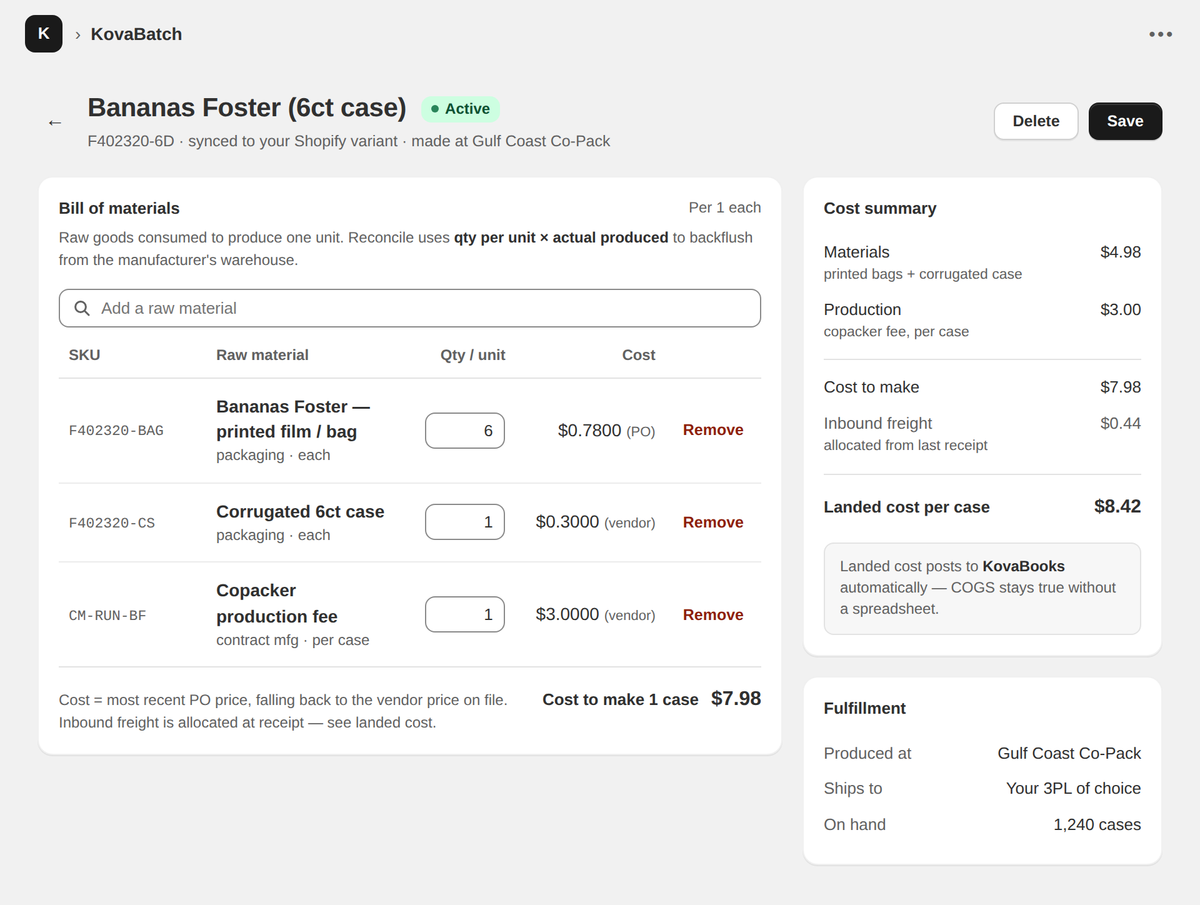Click the F402320-BAG SKU code
Screen dimensions: 1200x905
coord(116,431)
